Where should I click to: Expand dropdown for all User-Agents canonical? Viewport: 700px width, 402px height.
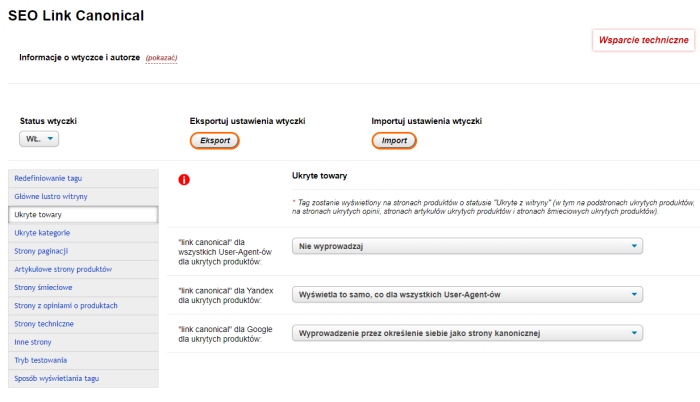[467, 246]
